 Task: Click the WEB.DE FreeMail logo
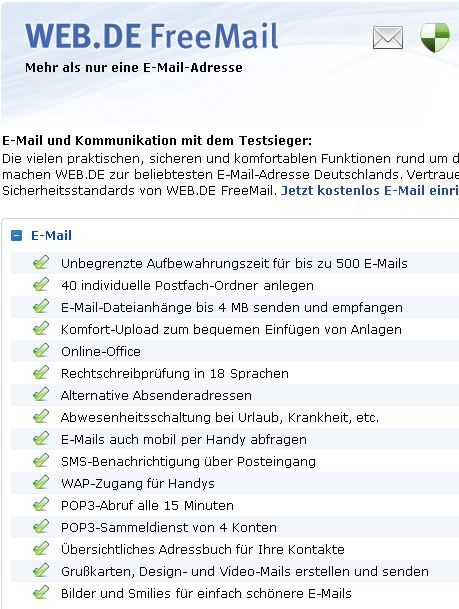pyautogui.click(x=151, y=36)
